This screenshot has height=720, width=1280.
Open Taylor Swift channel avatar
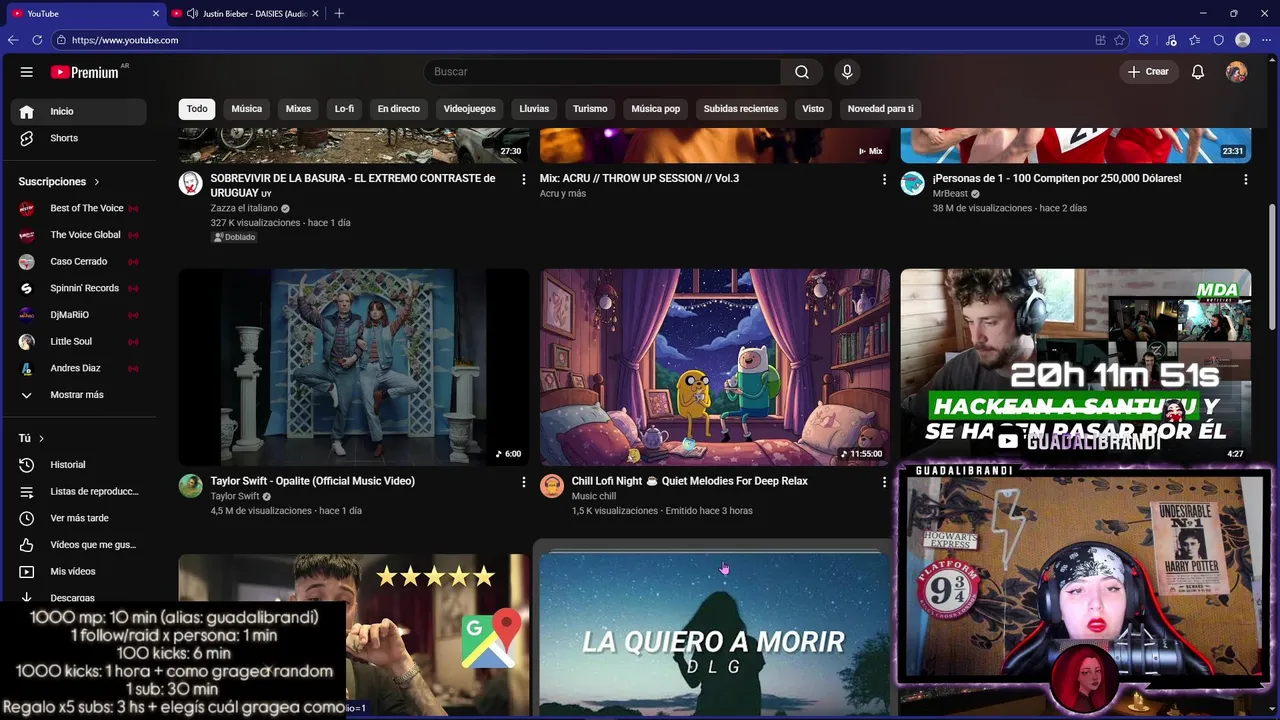(190, 486)
